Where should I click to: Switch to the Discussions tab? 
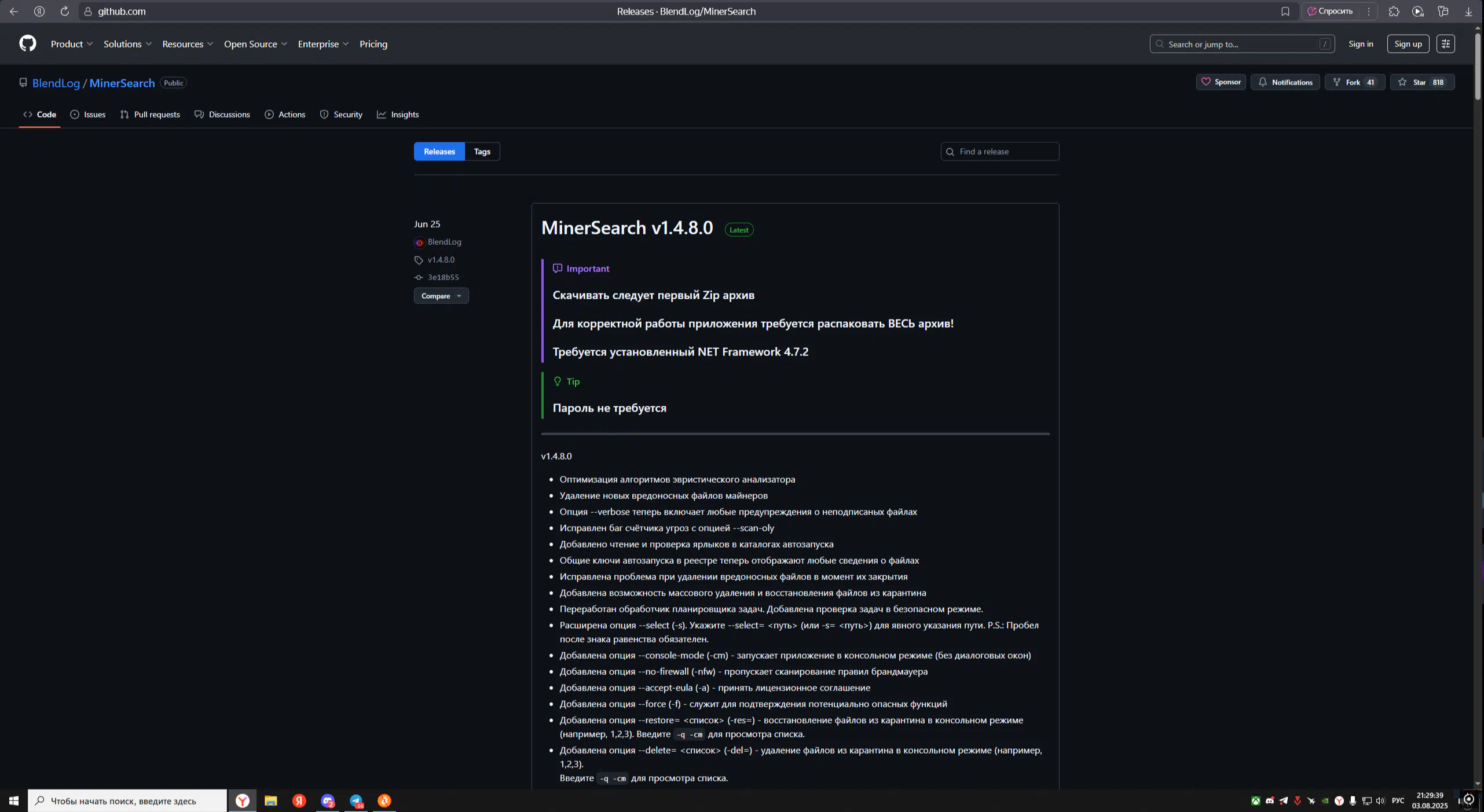coord(222,115)
